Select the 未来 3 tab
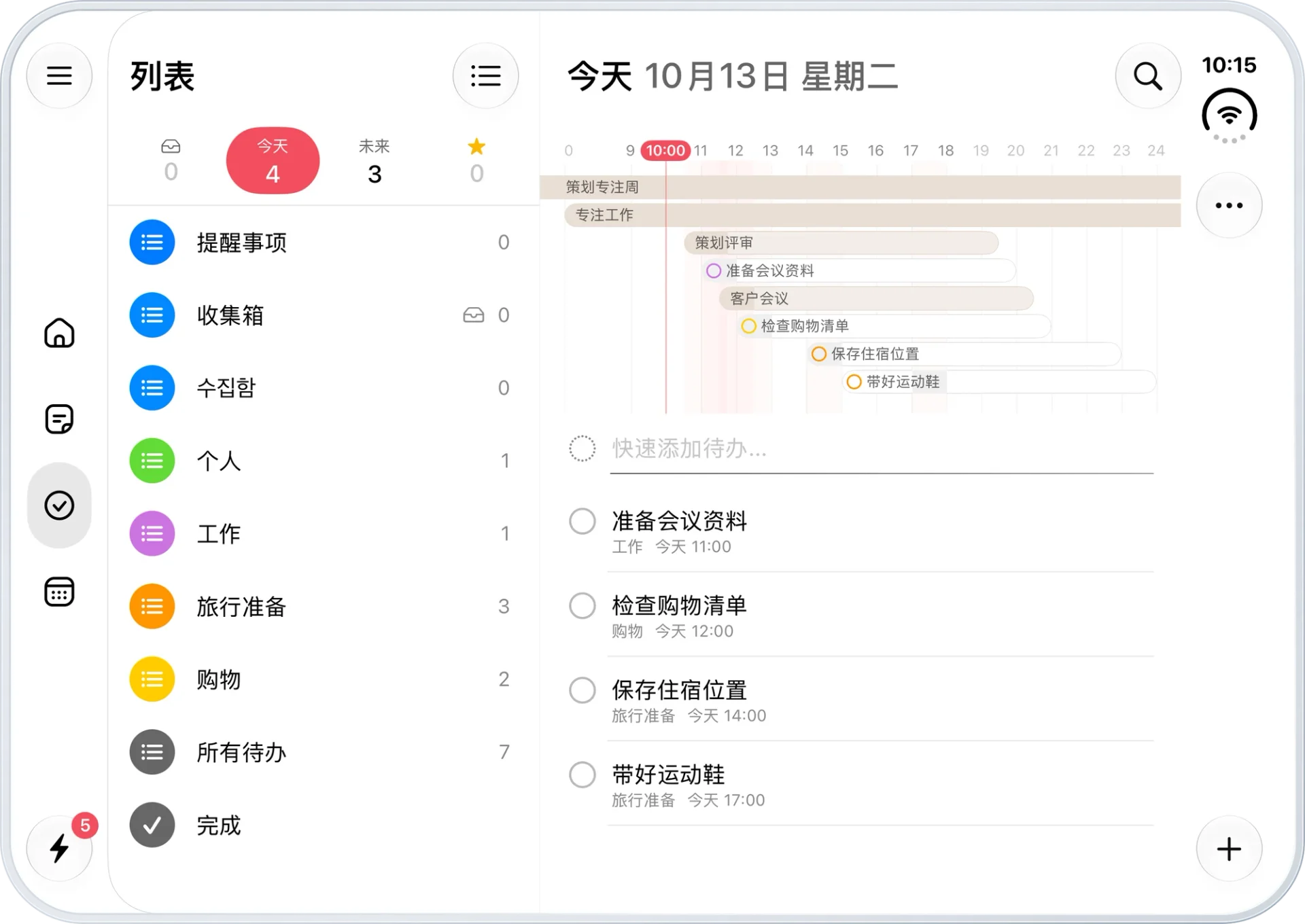The image size is (1305, 924). 375,161
